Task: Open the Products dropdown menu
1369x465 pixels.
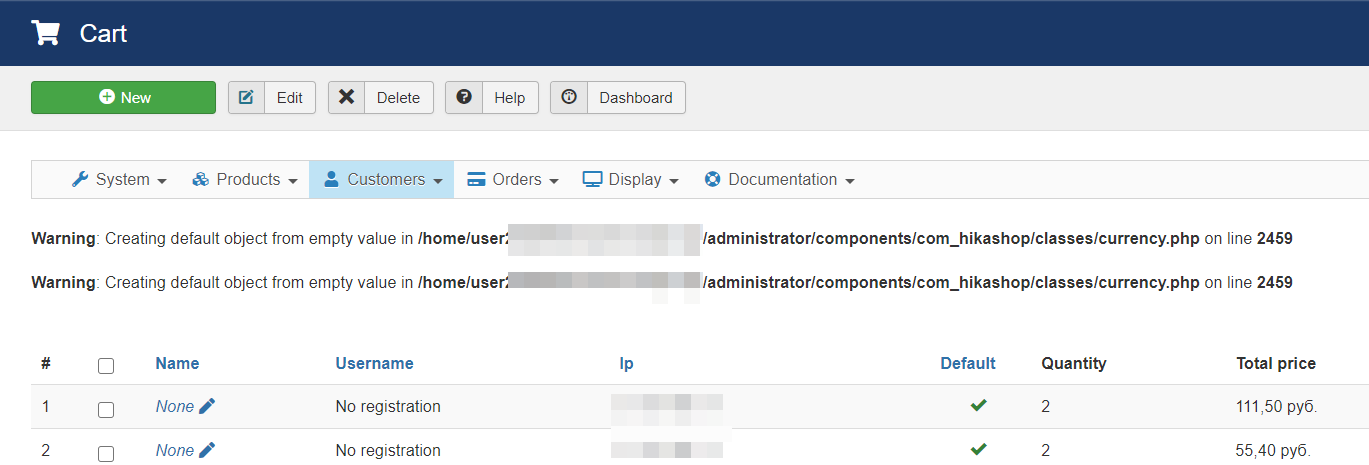Action: (x=245, y=180)
